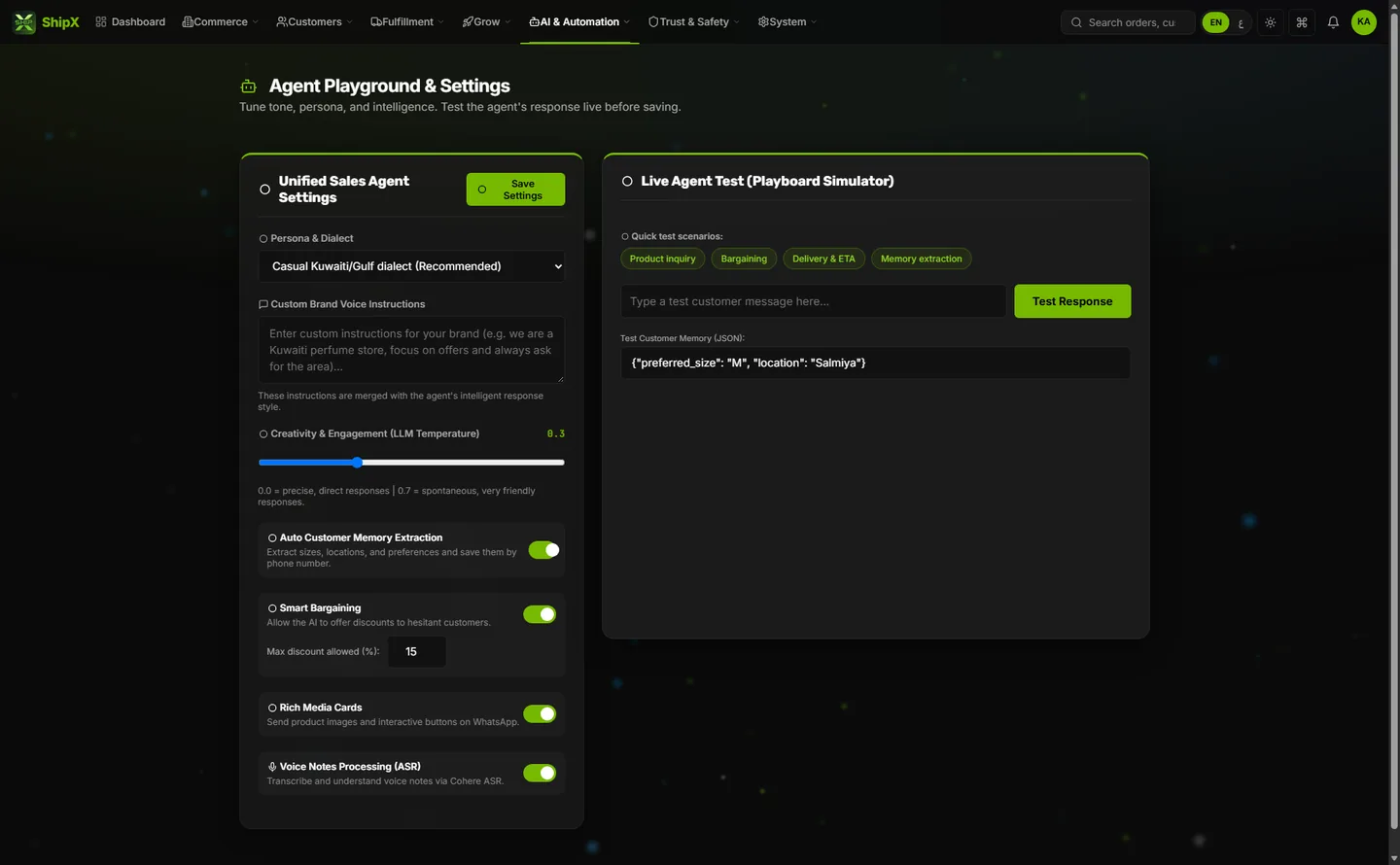Click the ShipX logo icon

[x=24, y=21]
